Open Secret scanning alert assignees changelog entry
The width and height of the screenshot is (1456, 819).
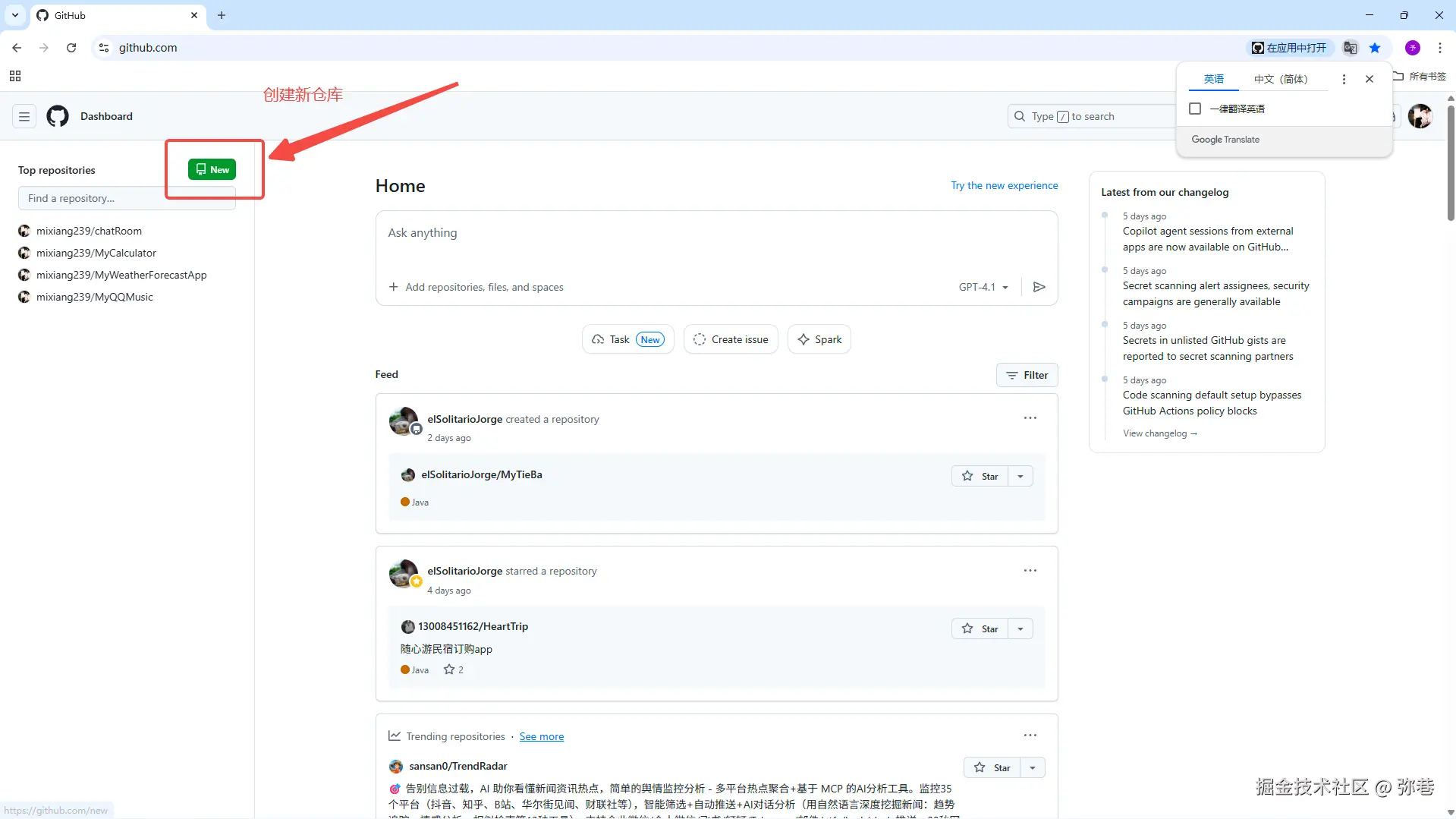[1216, 294]
